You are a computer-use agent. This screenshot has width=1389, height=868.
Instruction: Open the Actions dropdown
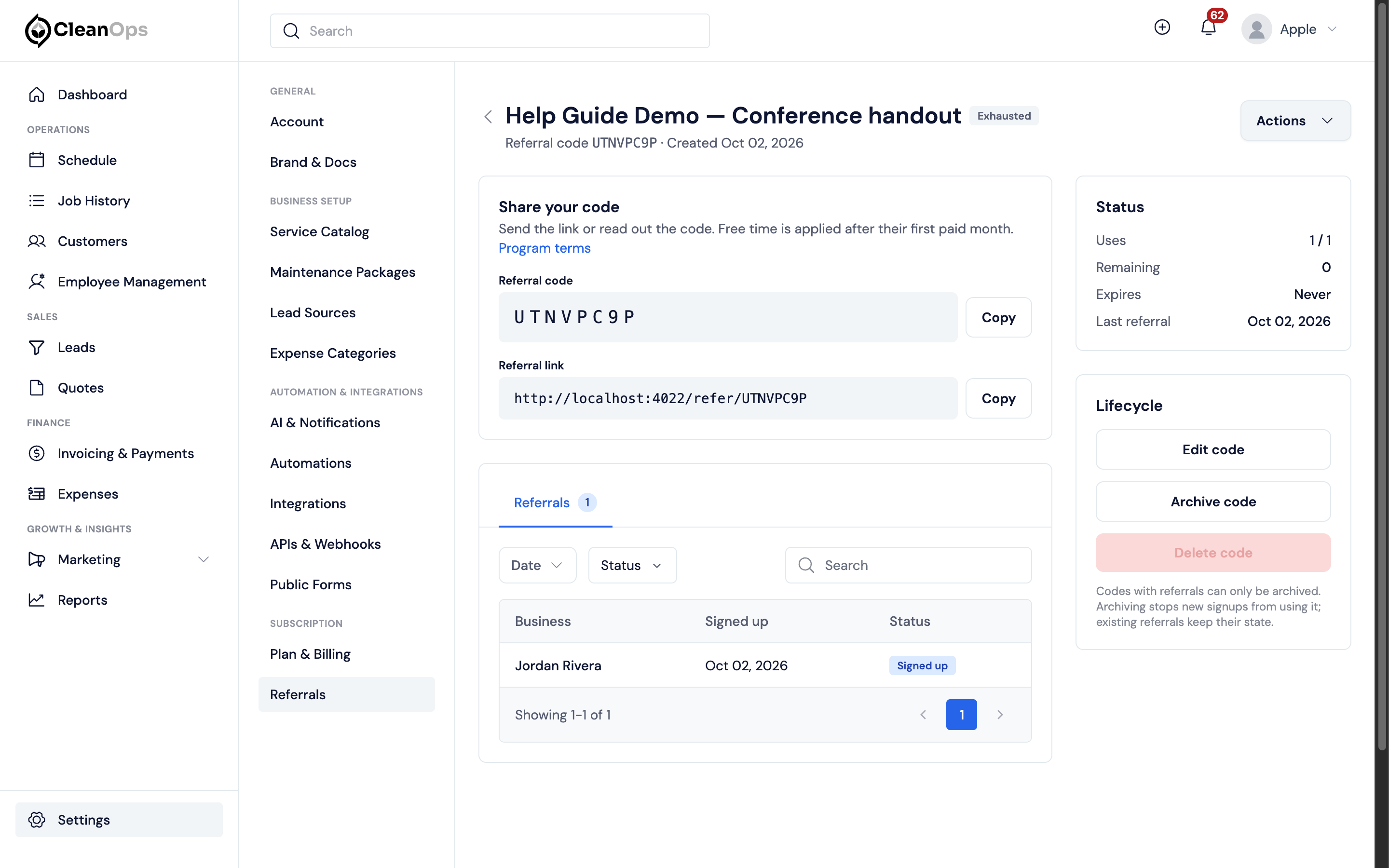(1295, 121)
